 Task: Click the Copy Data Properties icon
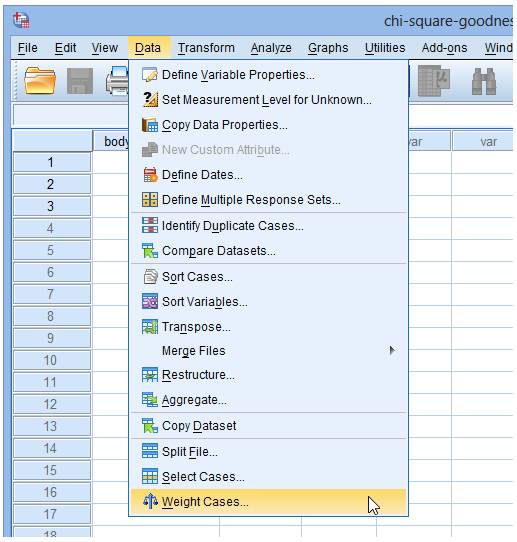150,125
